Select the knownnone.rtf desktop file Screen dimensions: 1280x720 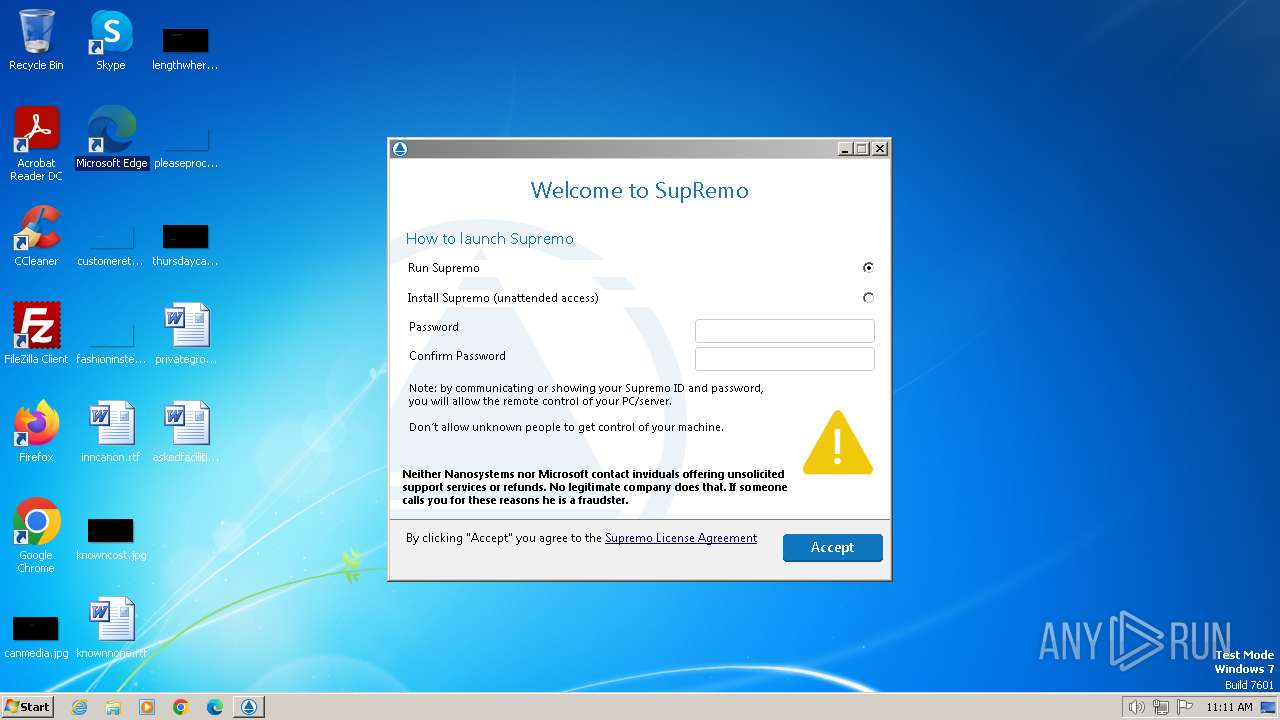111,628
